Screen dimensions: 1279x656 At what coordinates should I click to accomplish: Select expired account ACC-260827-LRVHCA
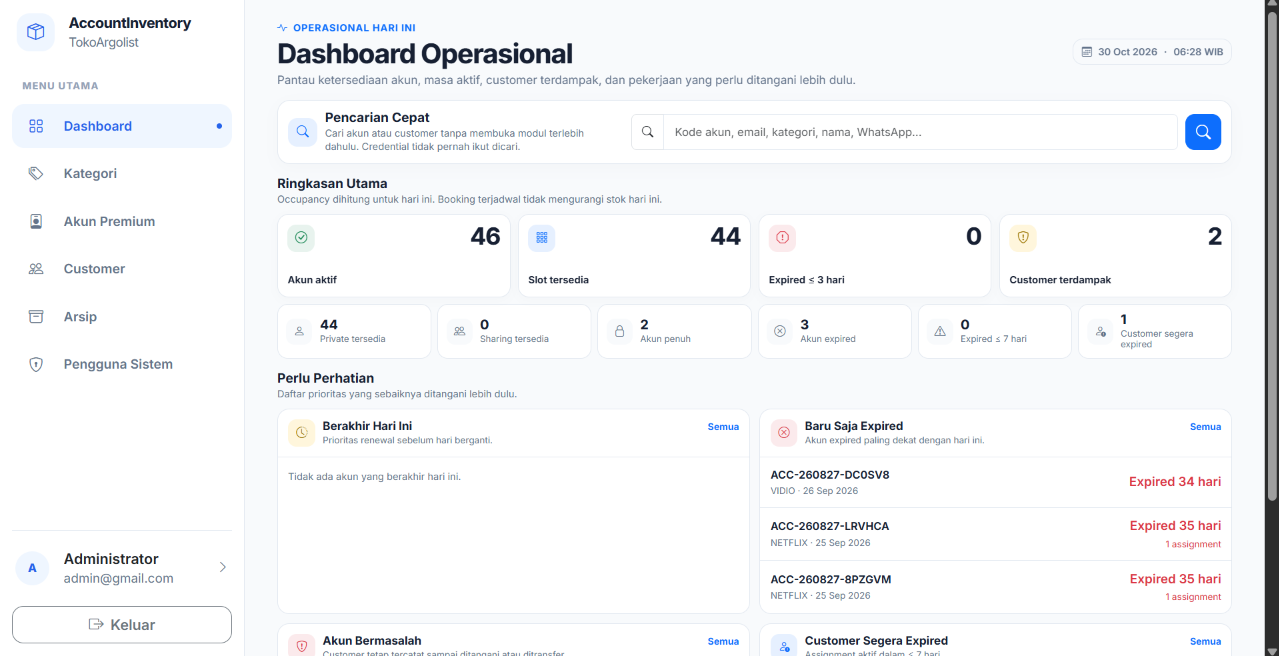996,534
